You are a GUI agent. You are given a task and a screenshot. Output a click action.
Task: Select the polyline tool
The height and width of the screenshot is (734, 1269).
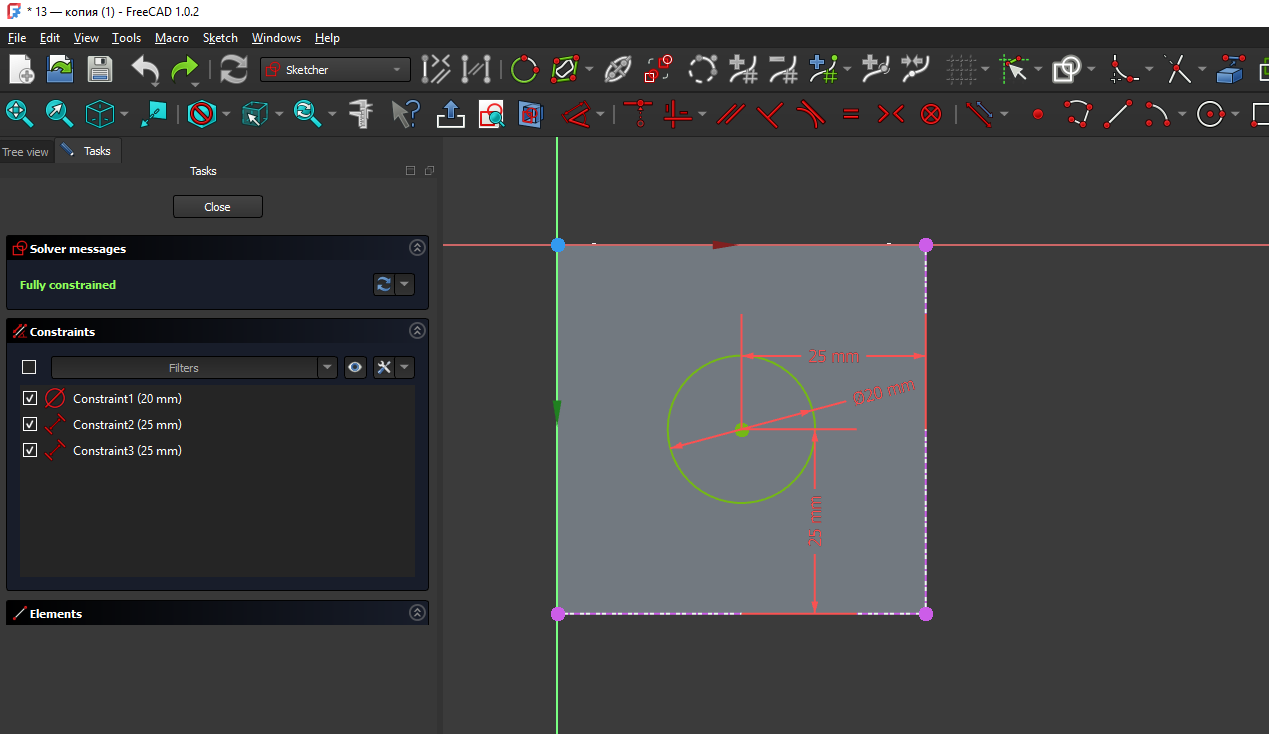(x=1077, y=114)
